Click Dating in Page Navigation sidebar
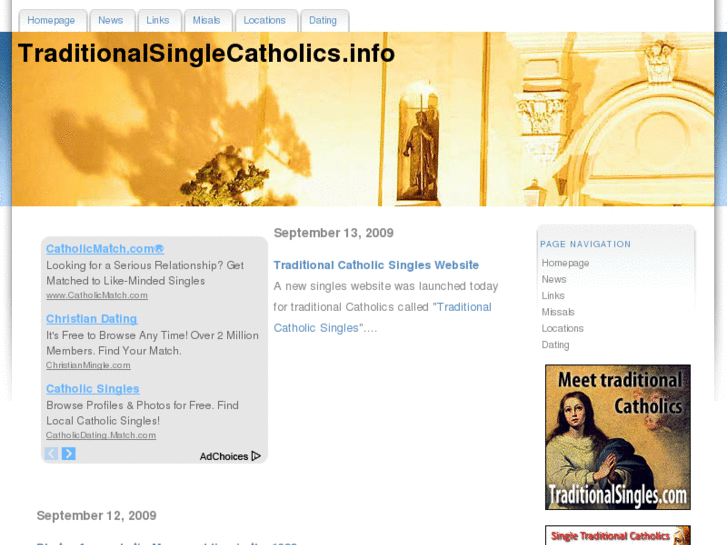Screen dimensions: 727x545 coord(555,345)
